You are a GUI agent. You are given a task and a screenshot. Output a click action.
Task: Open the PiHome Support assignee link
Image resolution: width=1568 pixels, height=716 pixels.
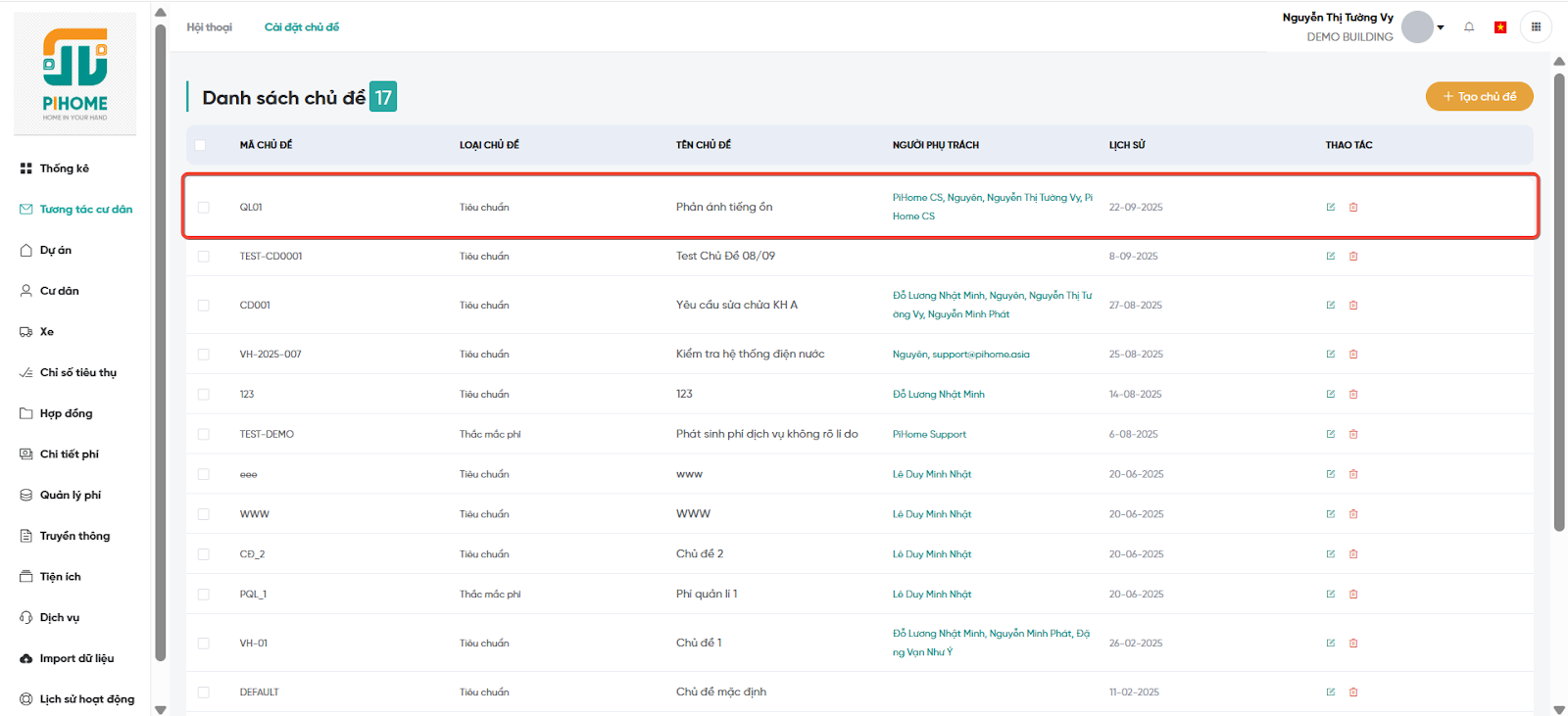click(929, 434)
